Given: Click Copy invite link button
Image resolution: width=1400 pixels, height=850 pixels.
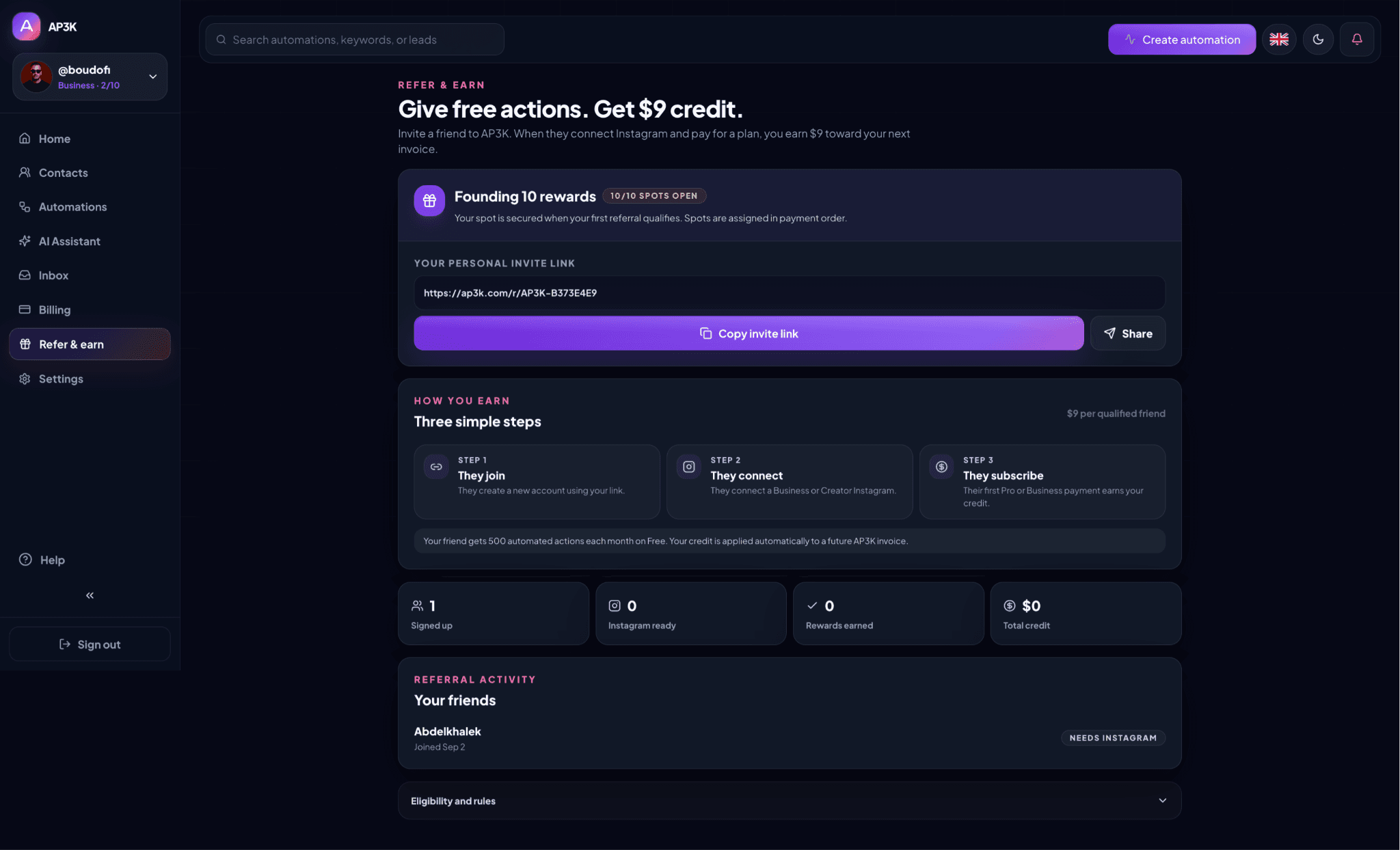Looking at the screenshot, I should tap(749, 333).
